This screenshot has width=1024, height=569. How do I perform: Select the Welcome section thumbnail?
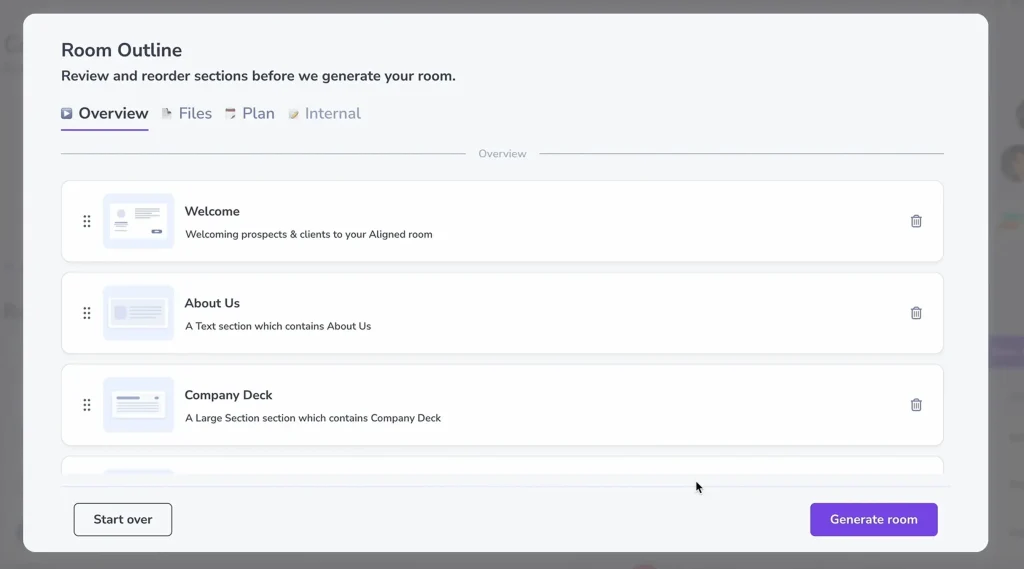click(138, 221)
